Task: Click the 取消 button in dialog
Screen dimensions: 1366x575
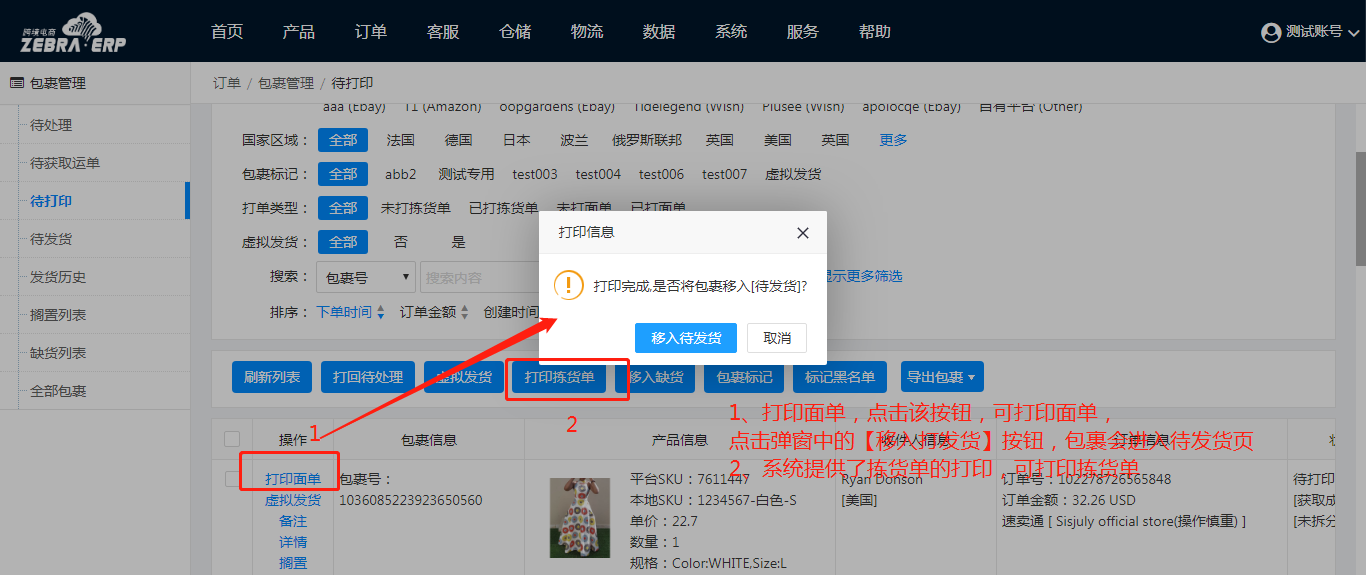Action: 777,338
